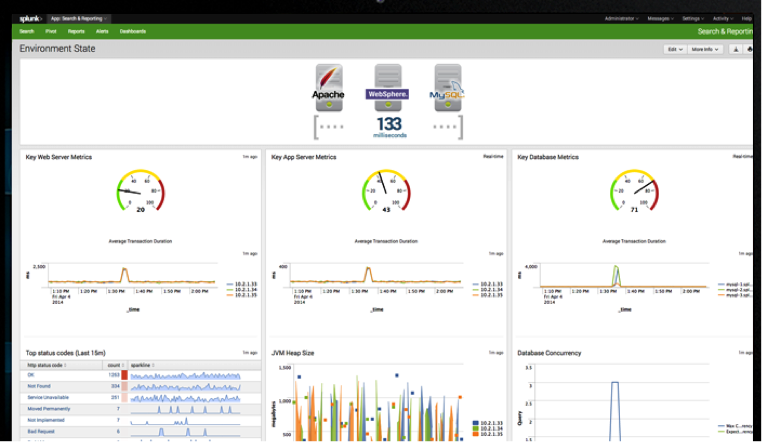Image resolution: width=762 pixels, height=443 pixels.
Task: Click the Real-time label on App Server panel
Action: [x=493, y=156]
